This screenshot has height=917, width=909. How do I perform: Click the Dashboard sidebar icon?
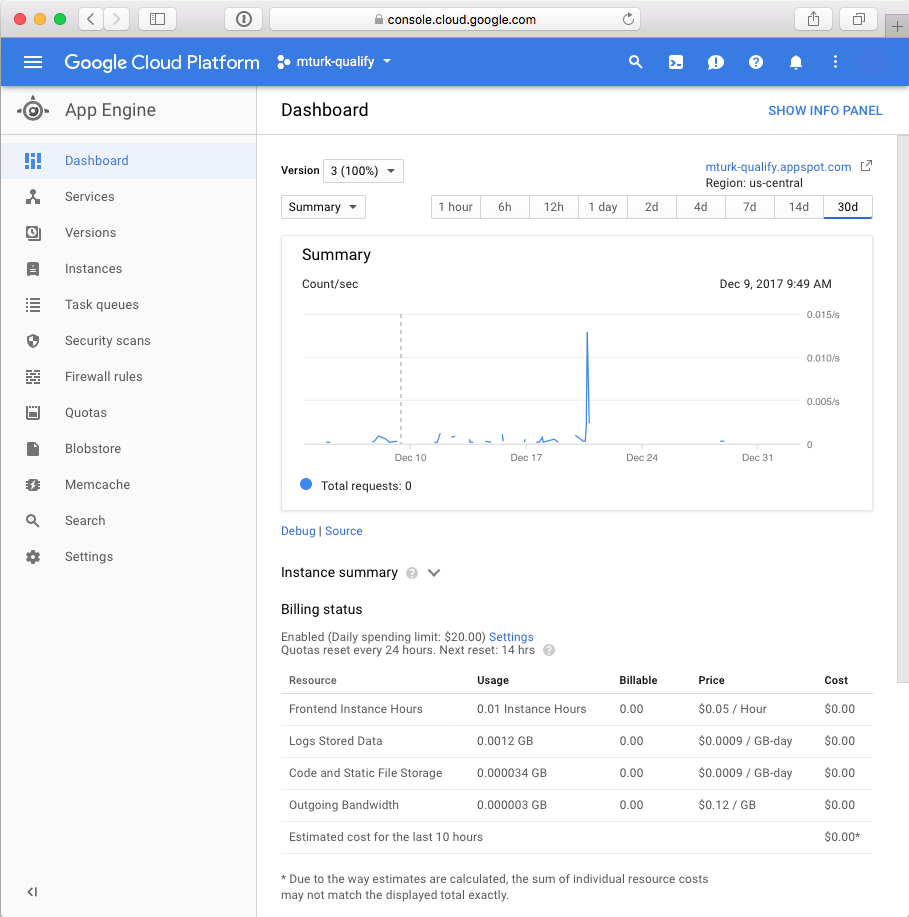pos(33,161)
